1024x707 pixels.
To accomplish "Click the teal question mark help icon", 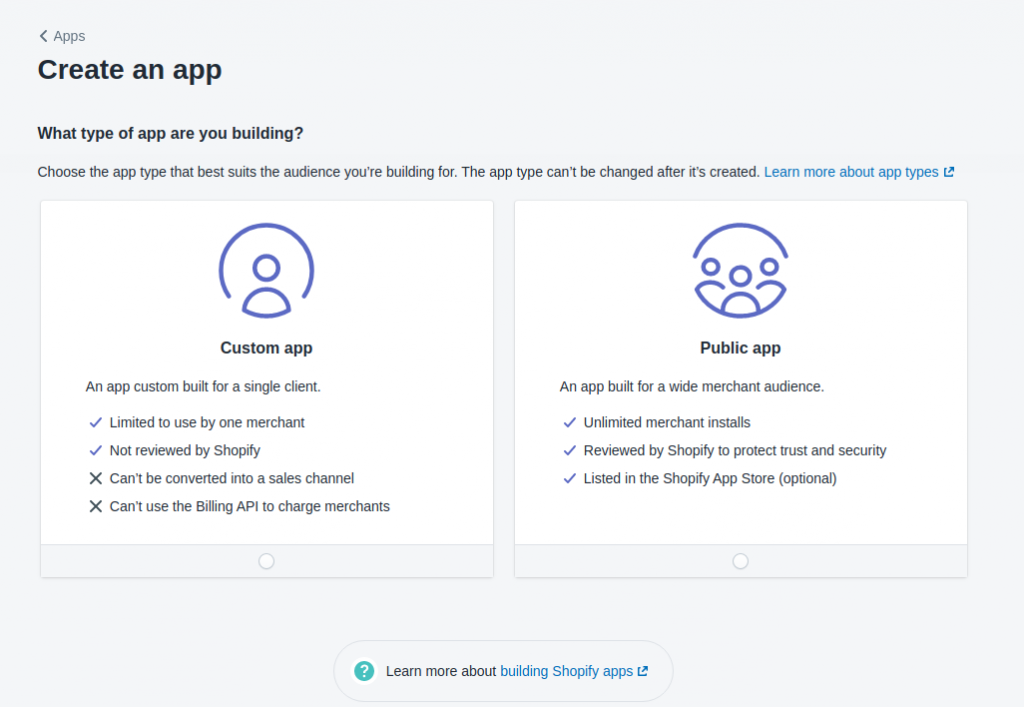I will coord(364,671).
